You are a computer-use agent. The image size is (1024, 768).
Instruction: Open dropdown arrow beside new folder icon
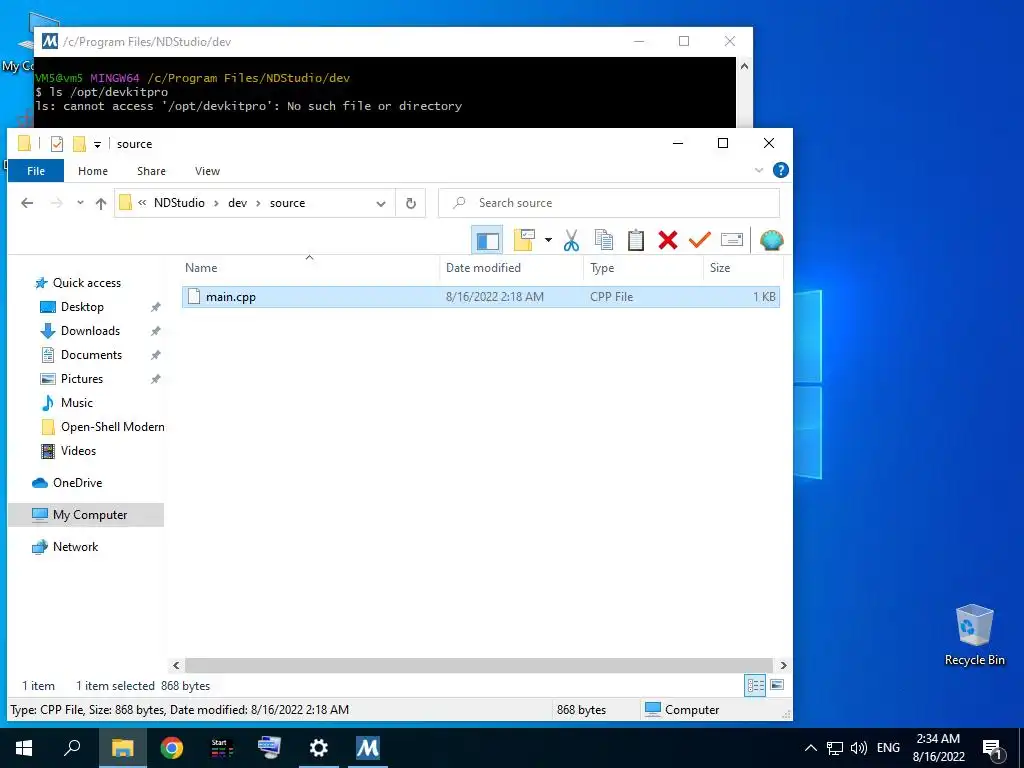pos(549,240)
